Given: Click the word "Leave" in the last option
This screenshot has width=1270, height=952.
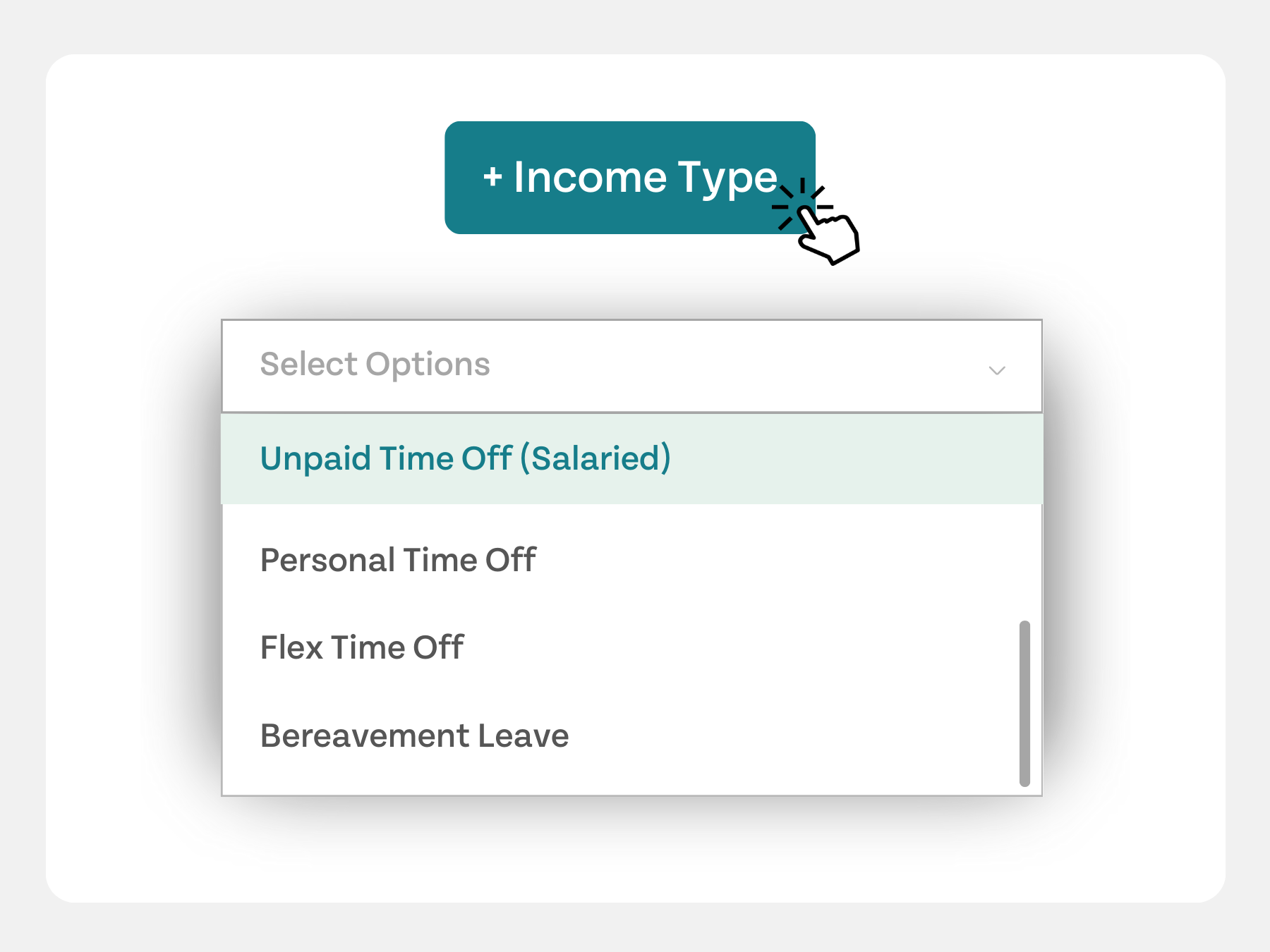Looking at the screenshot, I should tap(523, 736).
